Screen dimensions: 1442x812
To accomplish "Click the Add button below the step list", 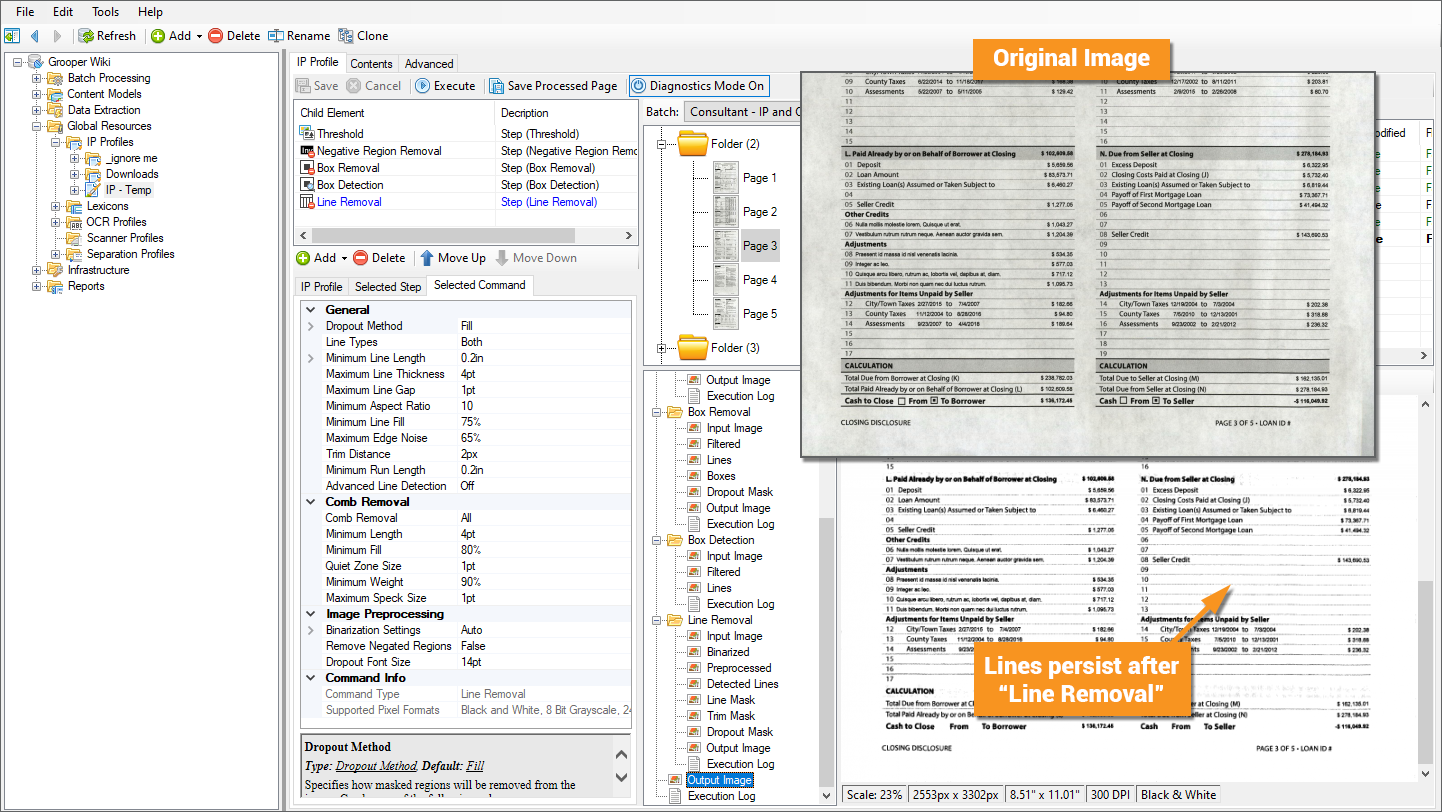I will pyautogui.click(x=318, y=258).
